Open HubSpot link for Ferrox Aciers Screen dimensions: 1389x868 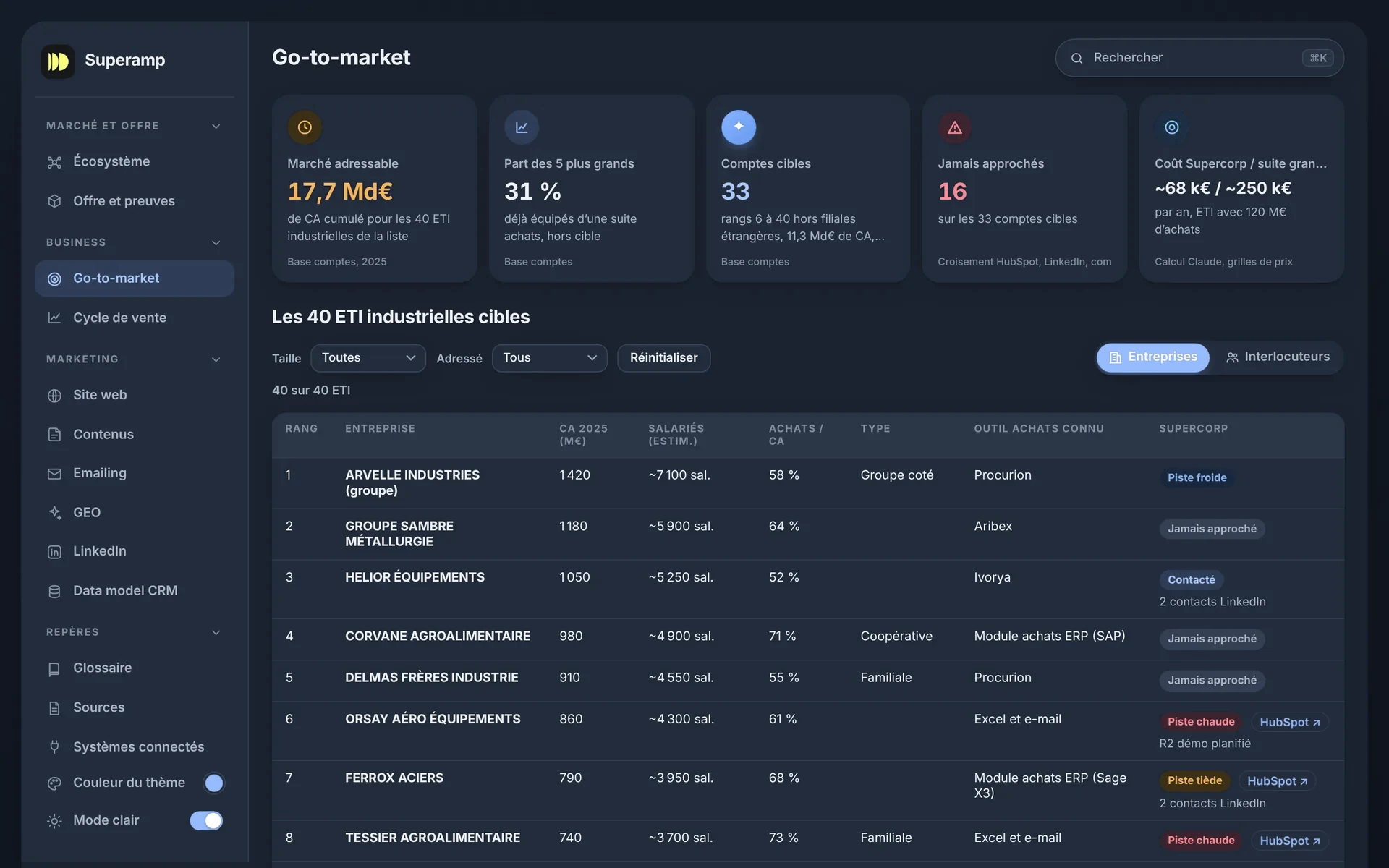1278,781
